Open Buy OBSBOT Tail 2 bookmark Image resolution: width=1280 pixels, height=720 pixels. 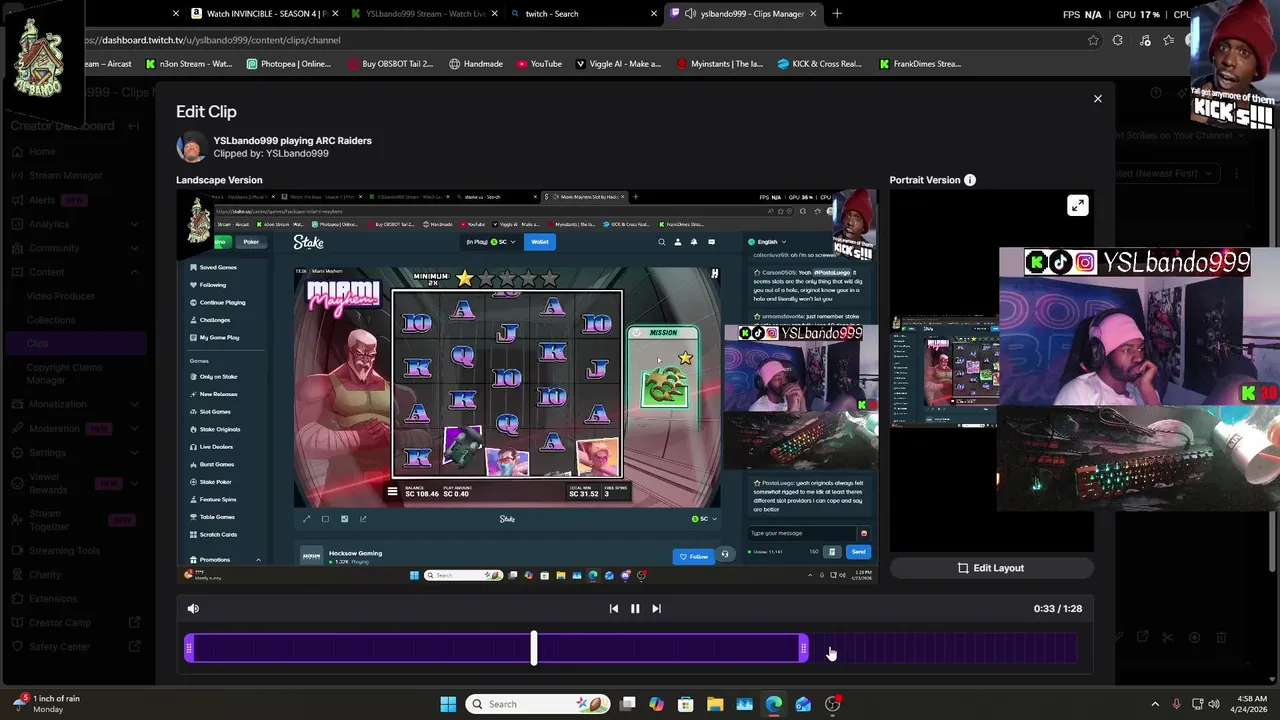pyautogui.click(x=390, y=64)
